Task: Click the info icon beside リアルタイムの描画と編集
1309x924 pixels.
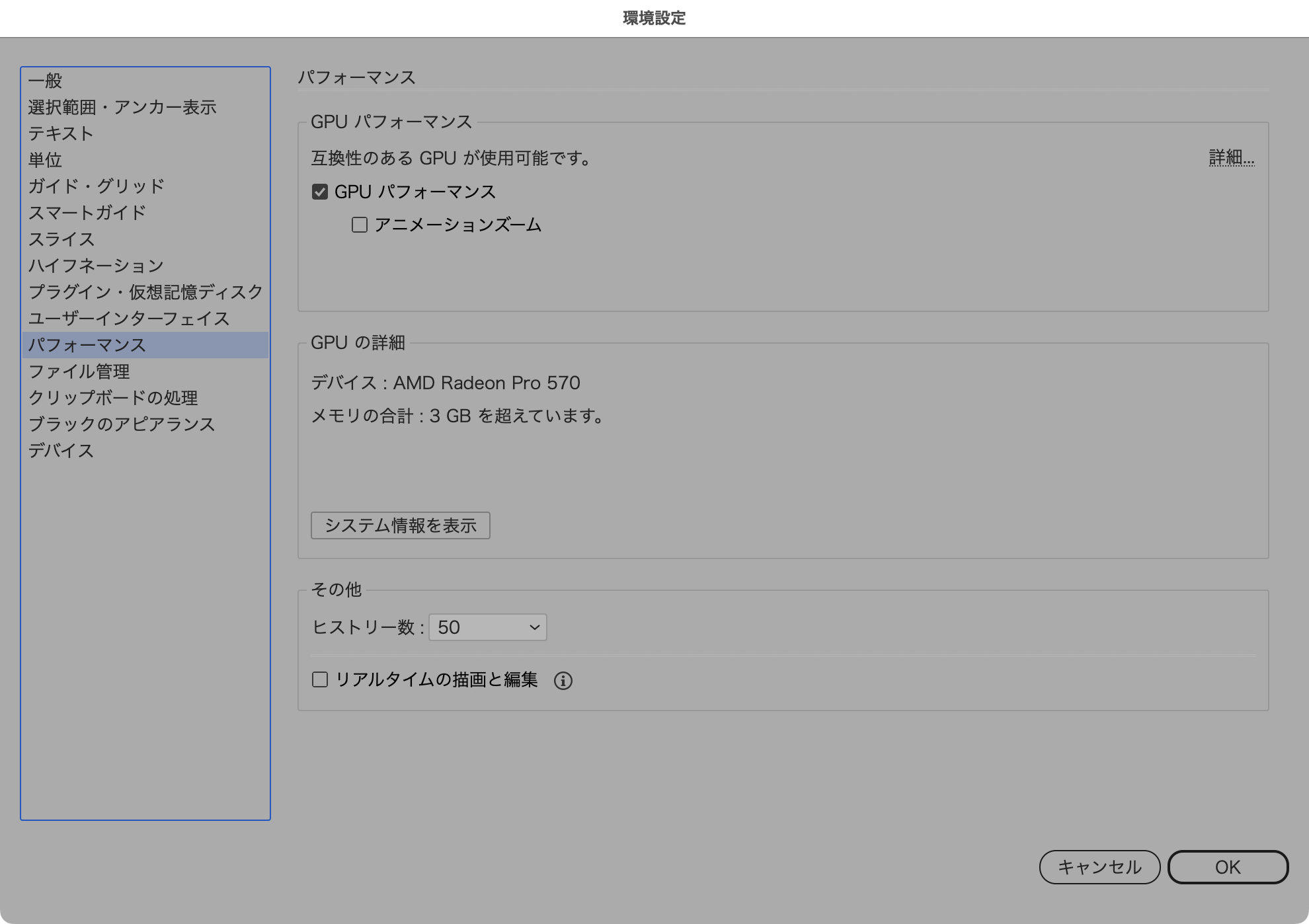Action: (563, 680)
